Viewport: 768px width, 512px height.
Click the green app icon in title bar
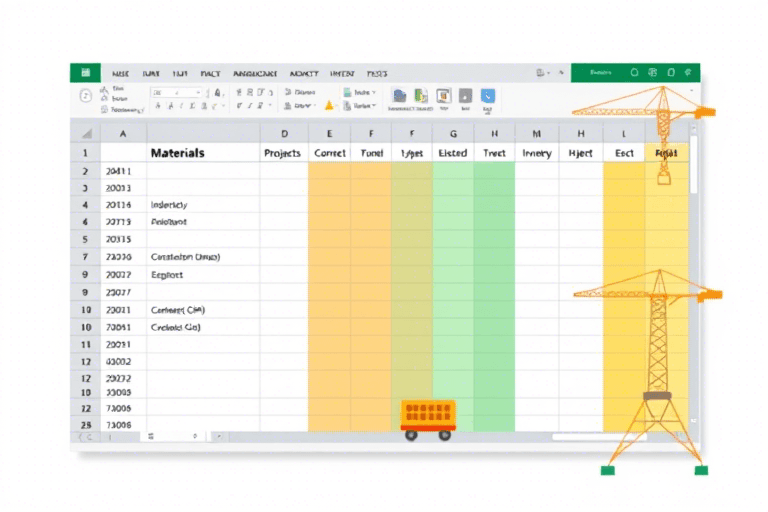click(x=85, y=73)
